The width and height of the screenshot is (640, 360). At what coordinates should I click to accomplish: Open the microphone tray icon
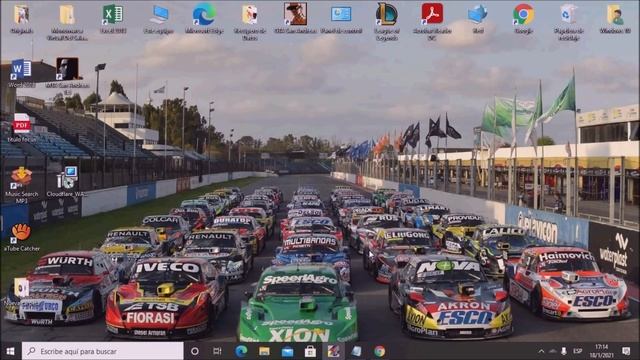click(564, 351)
